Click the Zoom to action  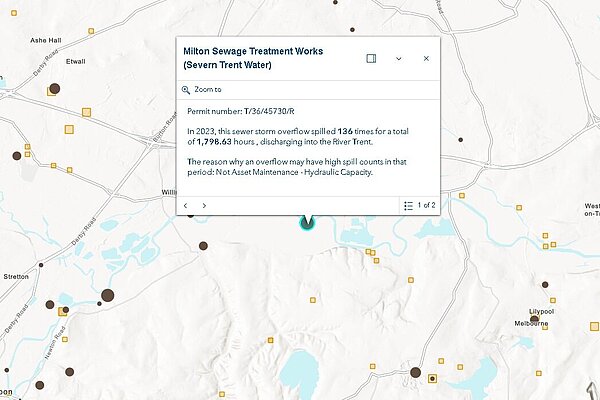pos(201,90)
